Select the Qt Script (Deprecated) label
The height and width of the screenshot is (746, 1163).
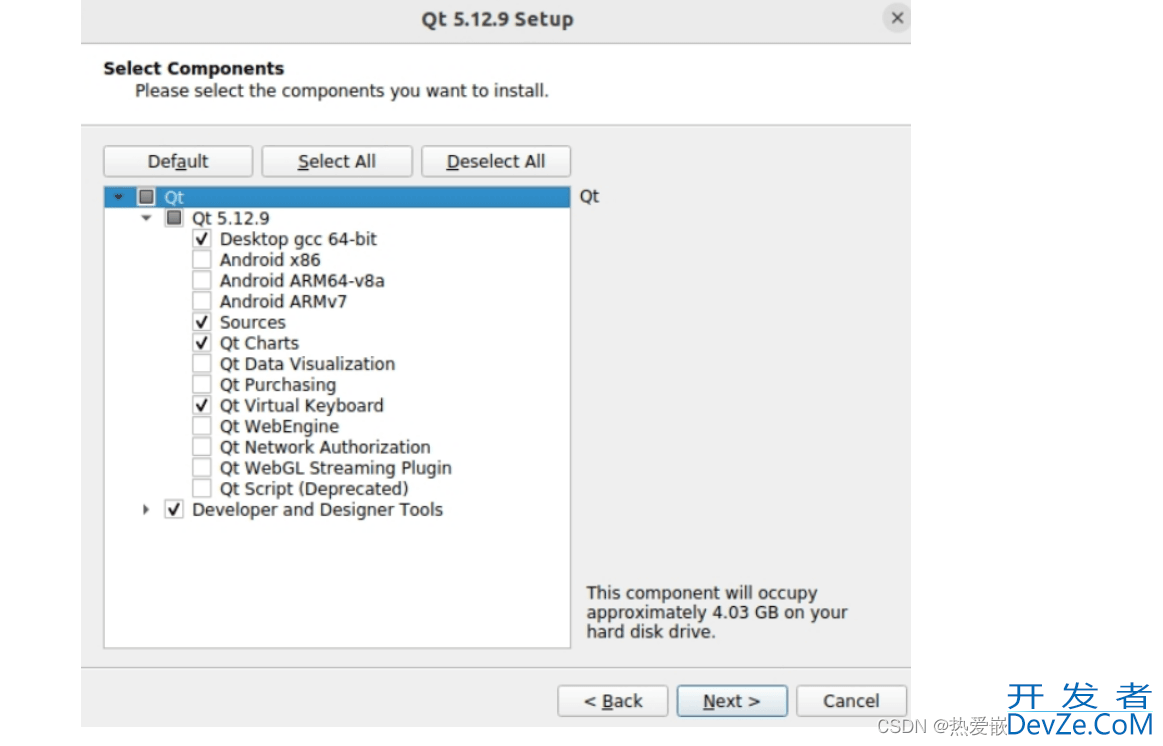(x=314, y=488)
